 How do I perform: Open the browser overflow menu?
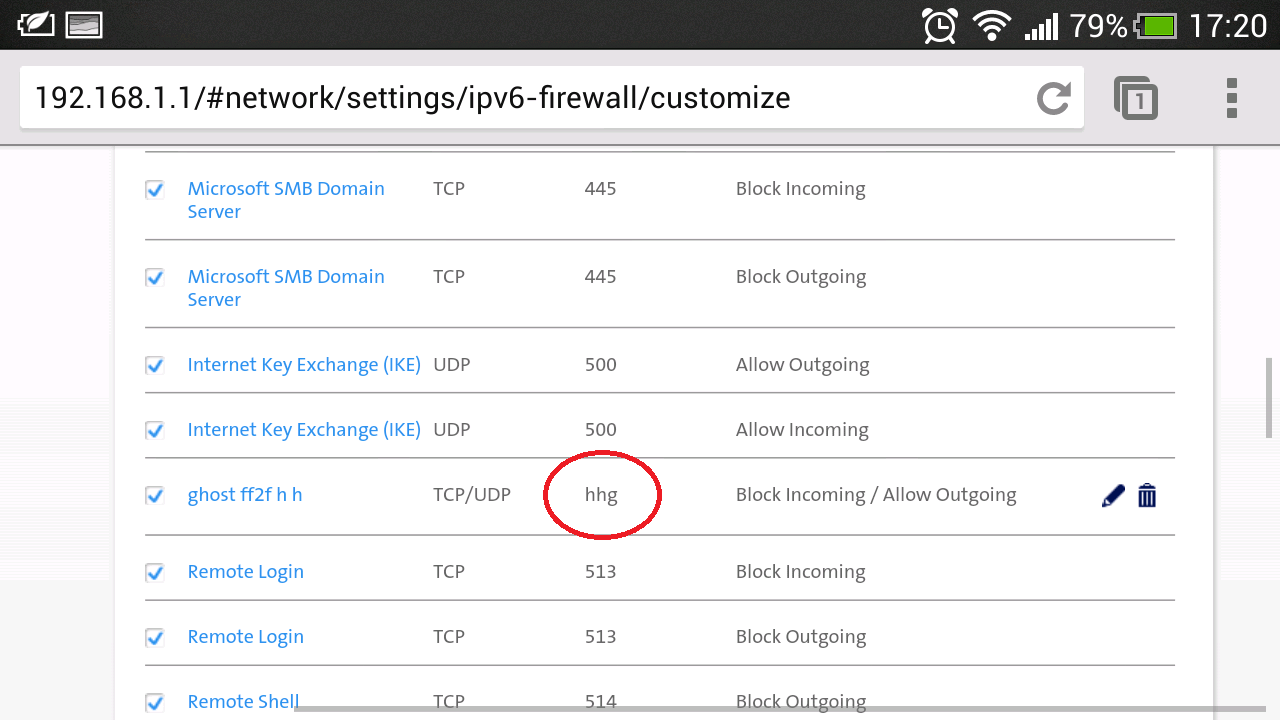[x=1231, y=98]
